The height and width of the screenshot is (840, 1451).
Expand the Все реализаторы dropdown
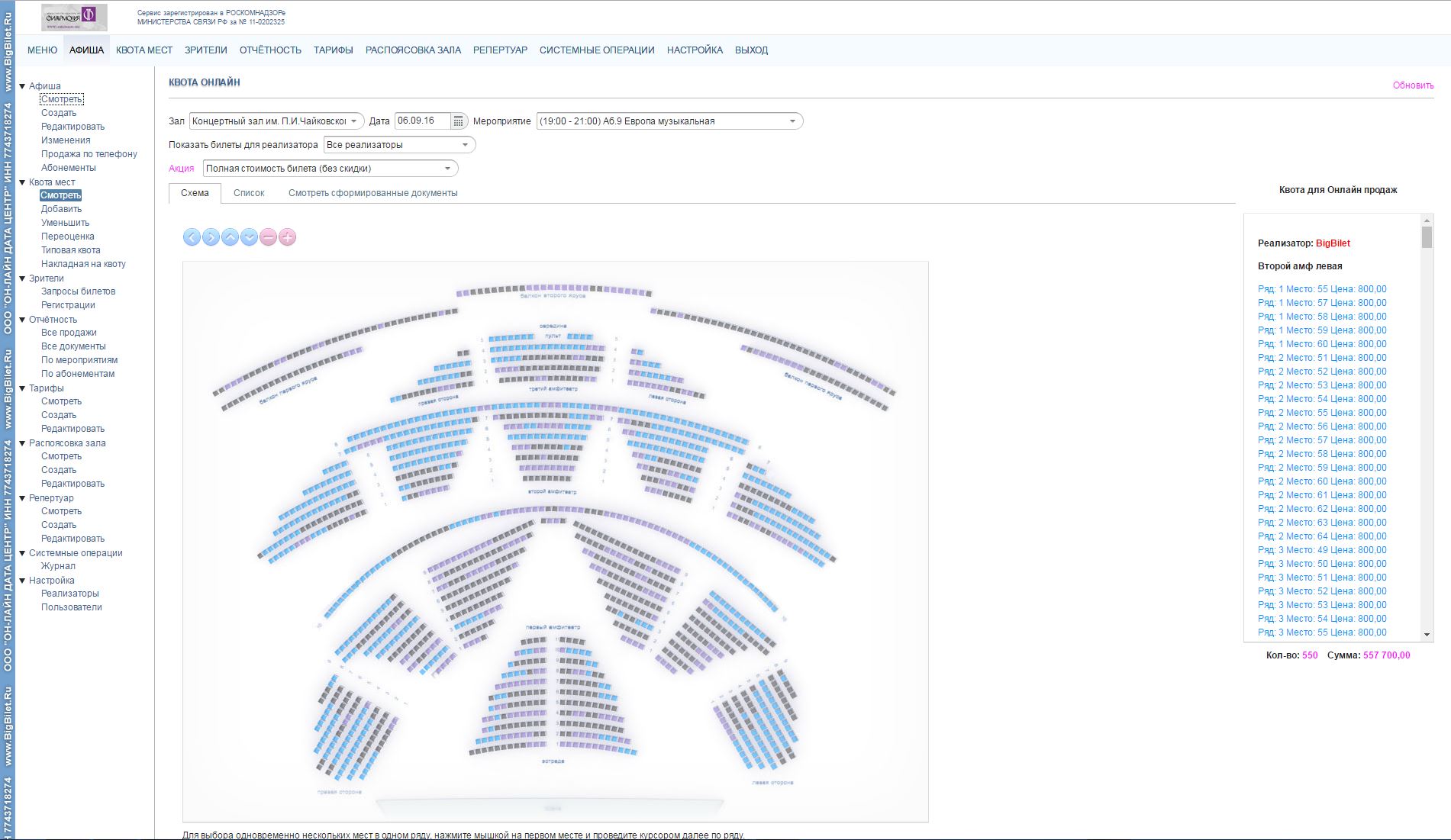(398, 145)
